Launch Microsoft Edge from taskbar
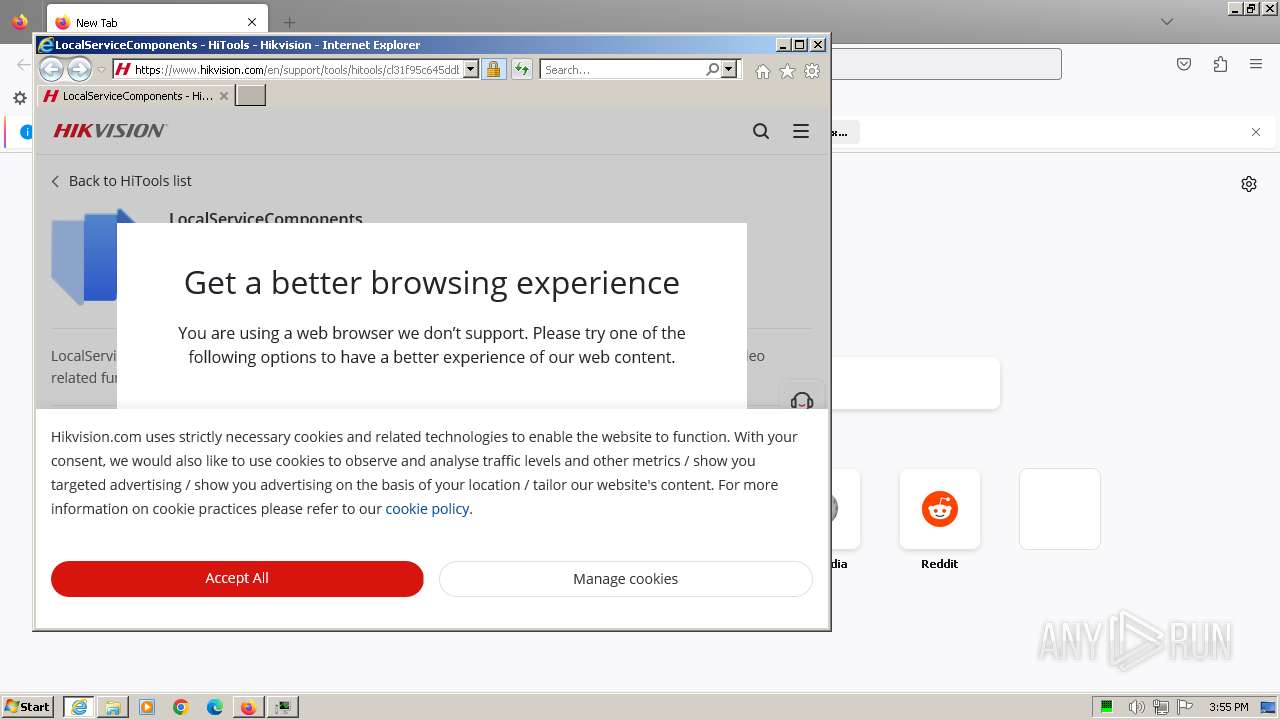Screen dimensions: 1280x720 coord(215,707)
